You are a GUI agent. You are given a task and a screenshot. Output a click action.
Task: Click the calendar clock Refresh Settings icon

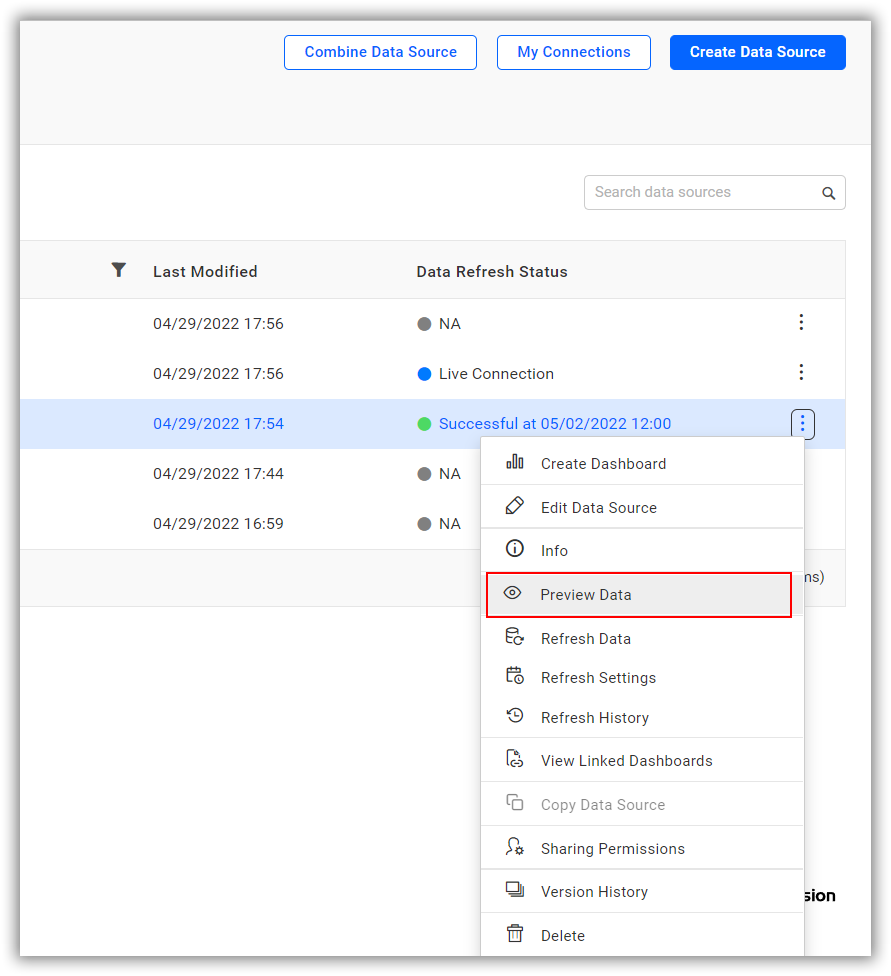[514, 675]
